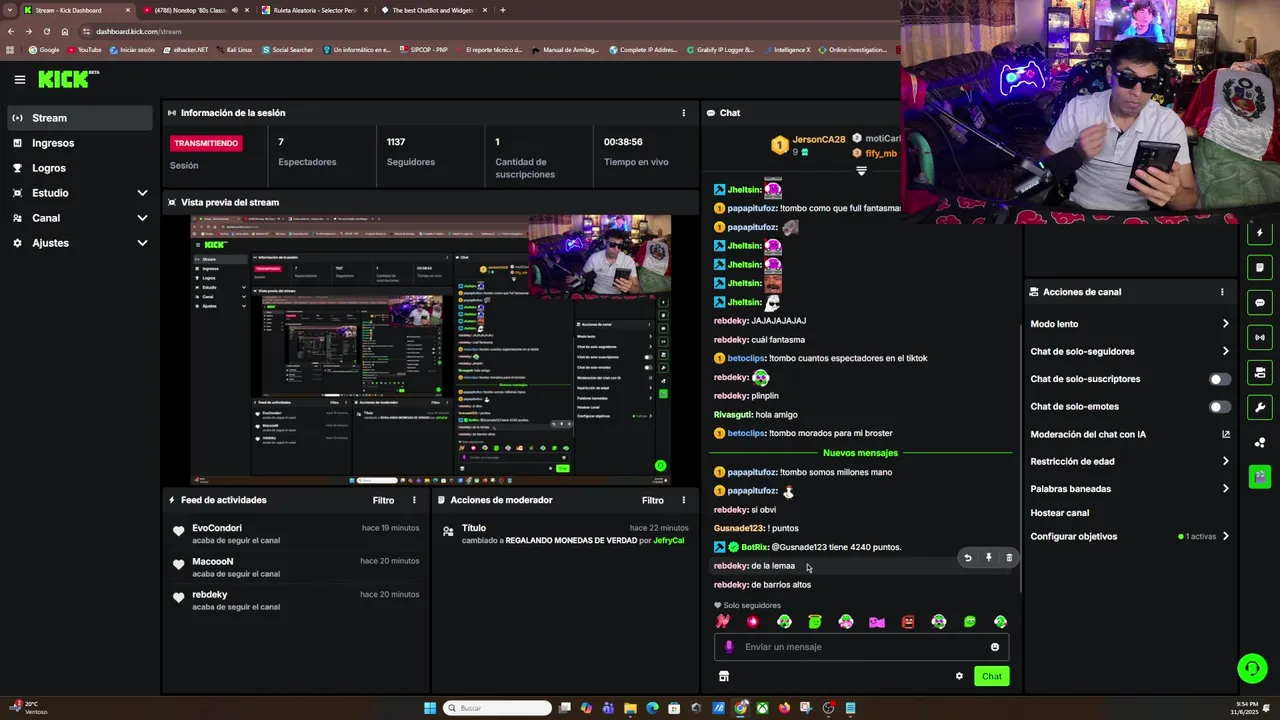Open session information three-dot options
This screenshot has height=720, width=1280.
click(x=684, y=113)
